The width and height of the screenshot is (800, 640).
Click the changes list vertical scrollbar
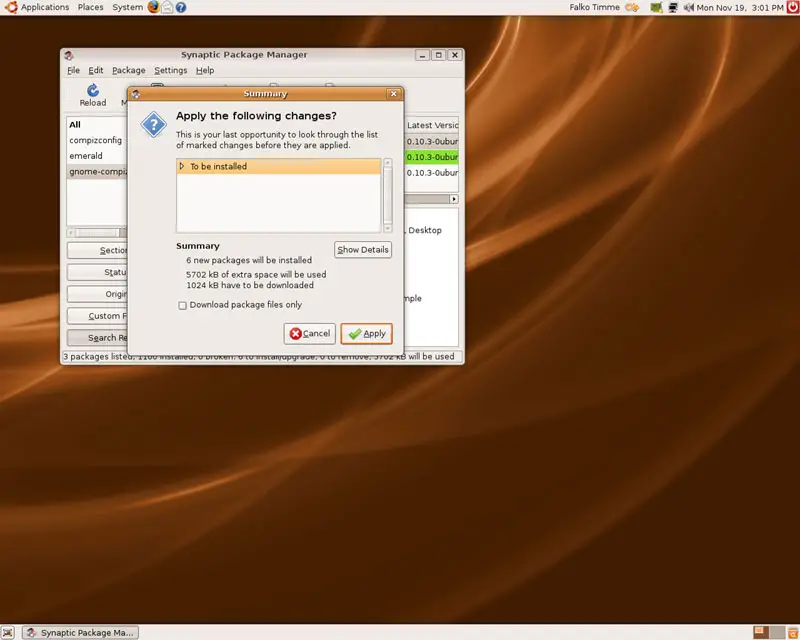tap(388, 195)
